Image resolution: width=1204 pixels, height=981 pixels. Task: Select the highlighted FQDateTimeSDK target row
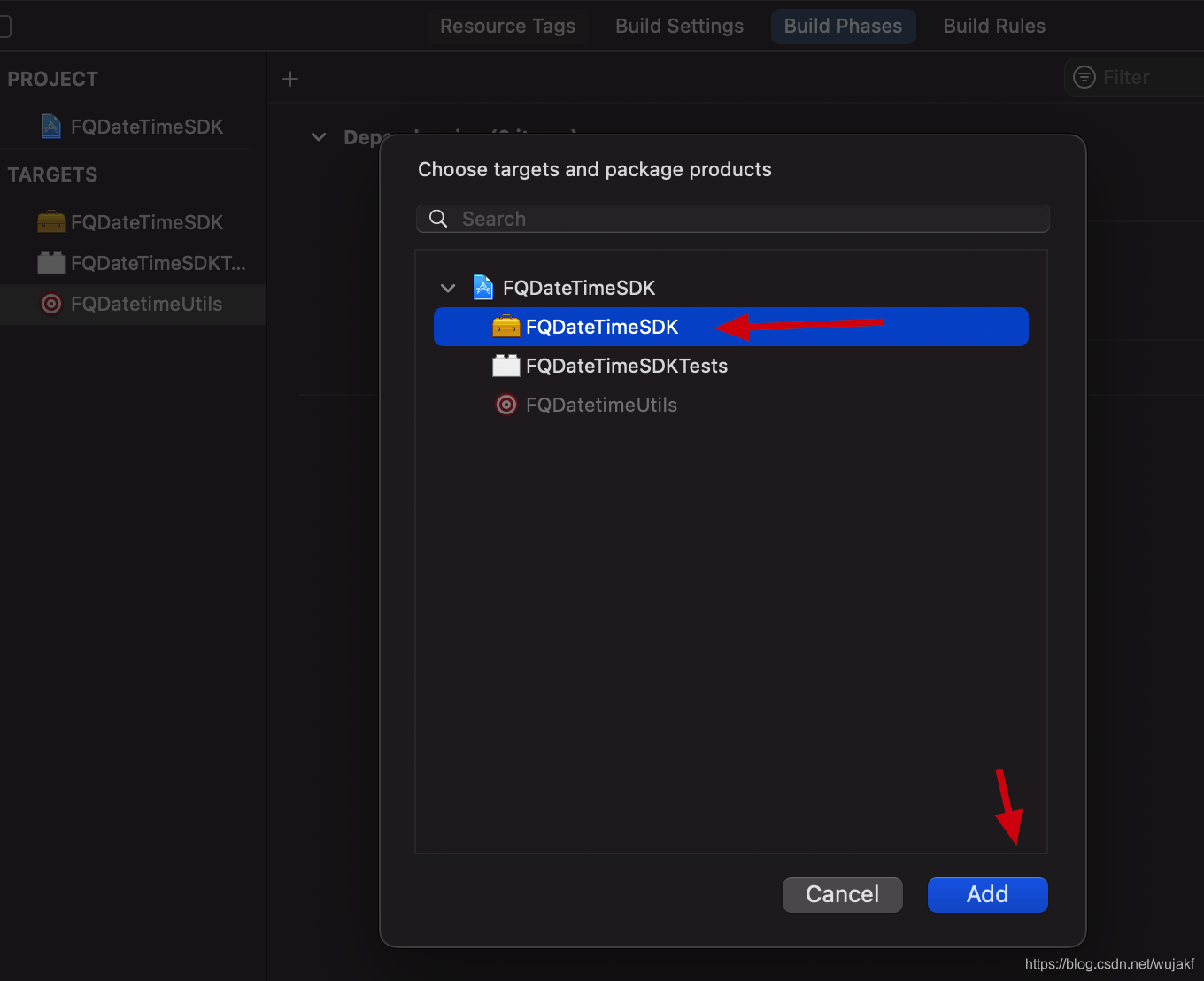tap(731, 327)
